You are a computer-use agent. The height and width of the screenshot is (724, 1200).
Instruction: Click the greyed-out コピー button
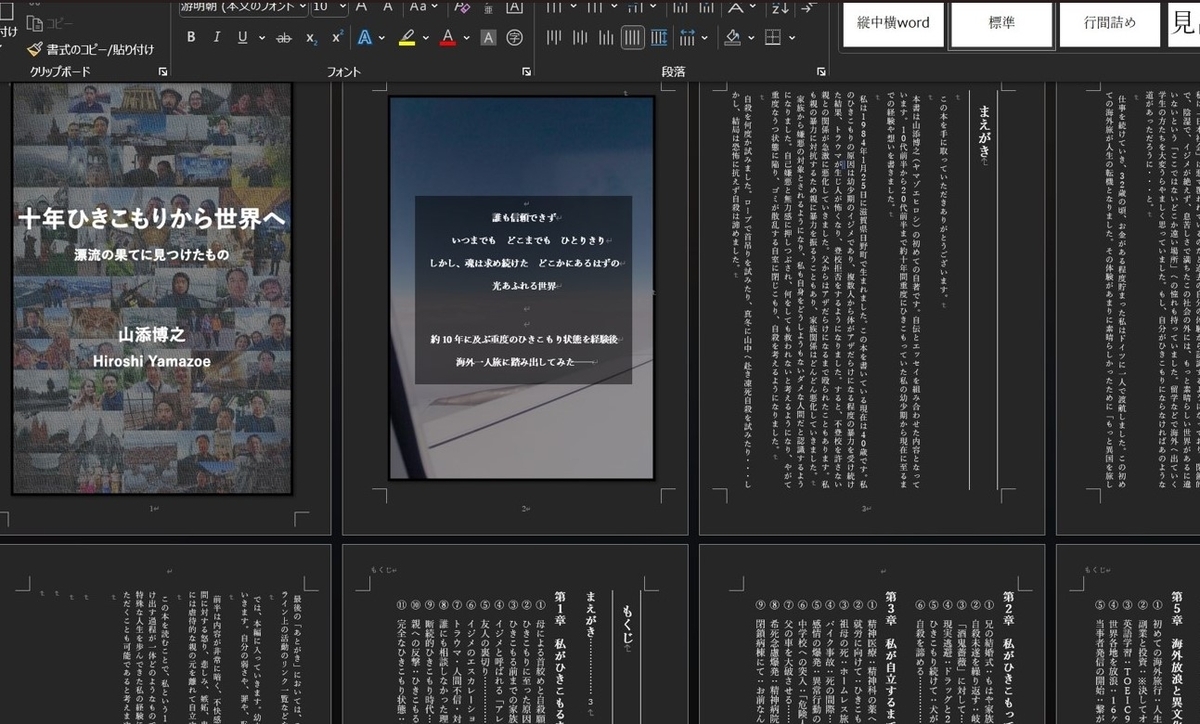50,22
